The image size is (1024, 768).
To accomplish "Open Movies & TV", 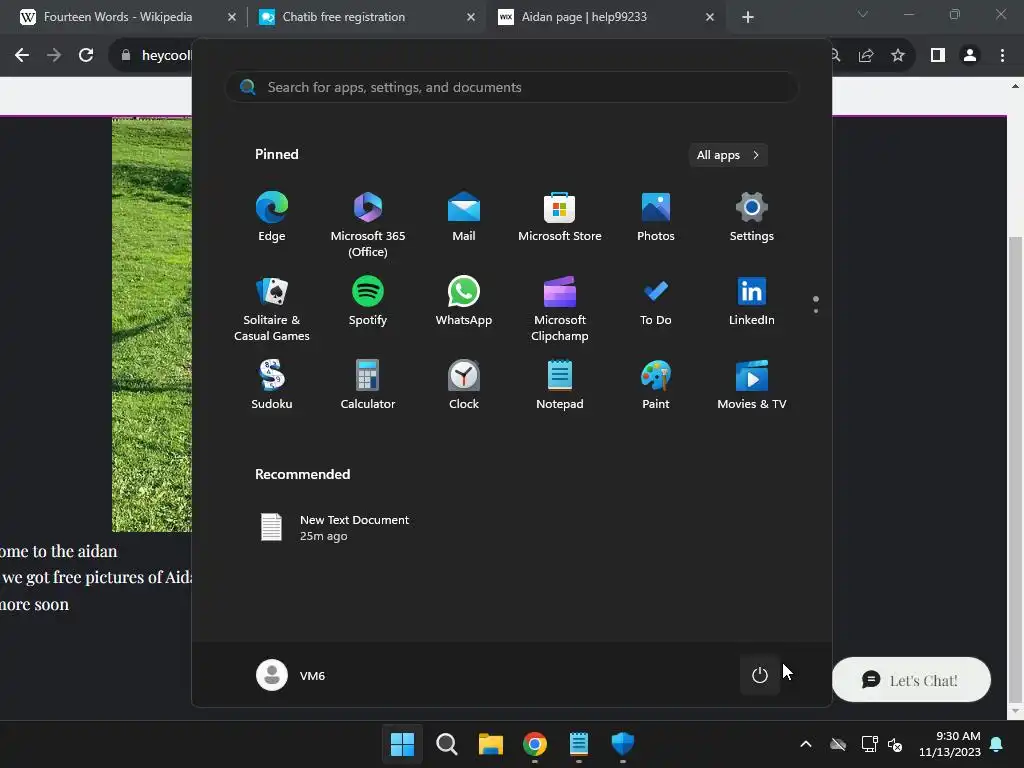I will 752,385.
